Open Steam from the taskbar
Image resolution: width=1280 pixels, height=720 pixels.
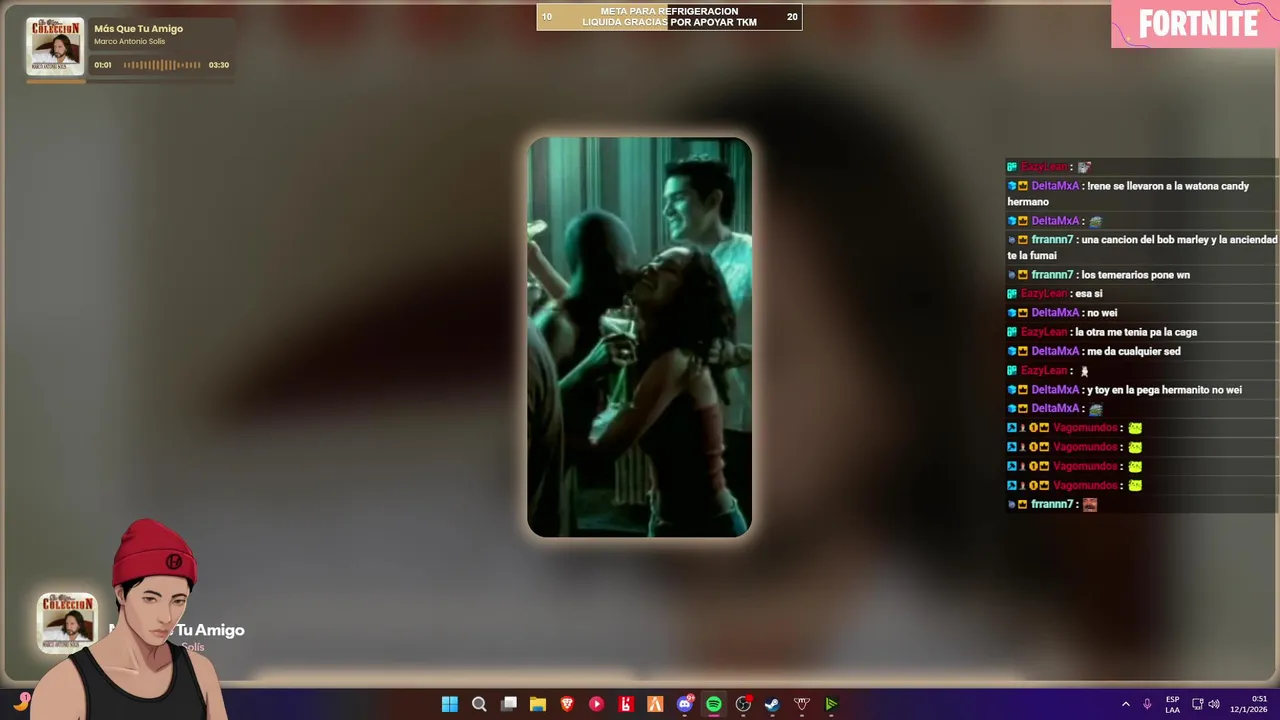tap(772, 704)
